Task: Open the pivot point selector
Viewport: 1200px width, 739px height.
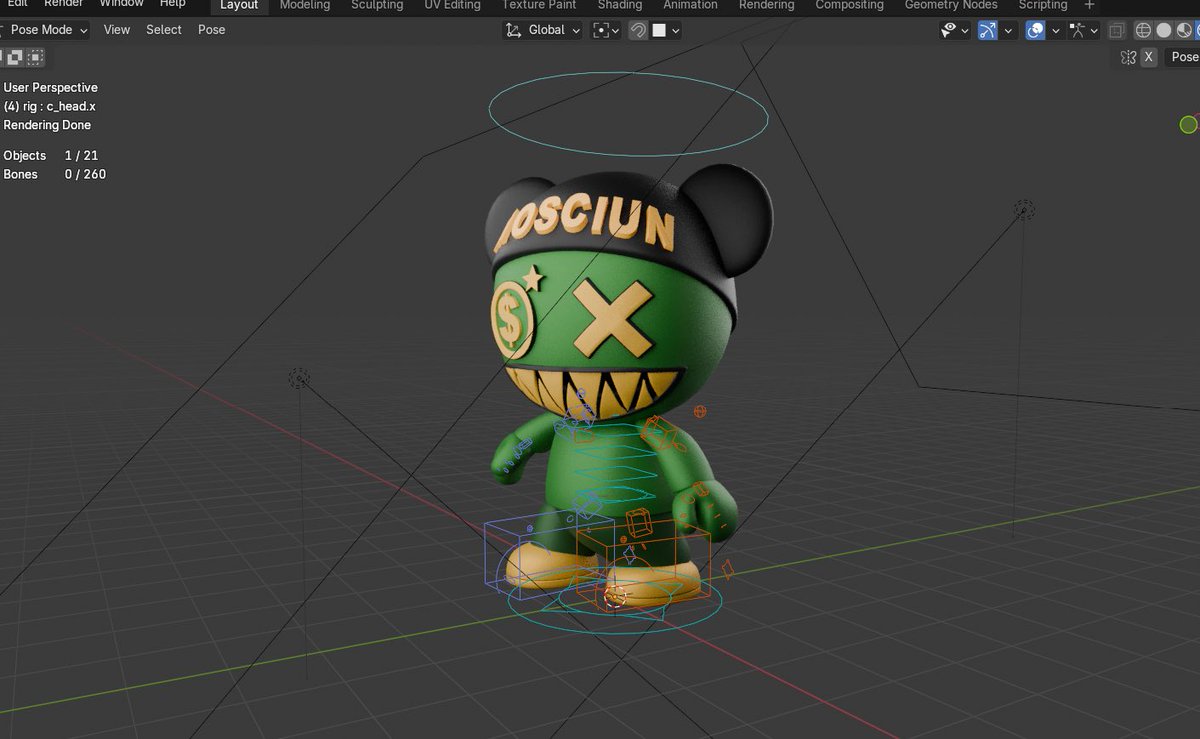Action: tap(605, 30)
